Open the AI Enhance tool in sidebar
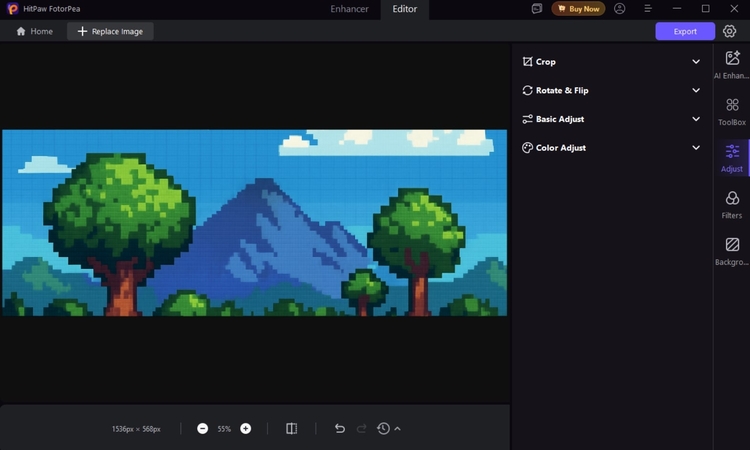This screenshot has width=750, height=450. pyautogui.click(x=732, y=65)
